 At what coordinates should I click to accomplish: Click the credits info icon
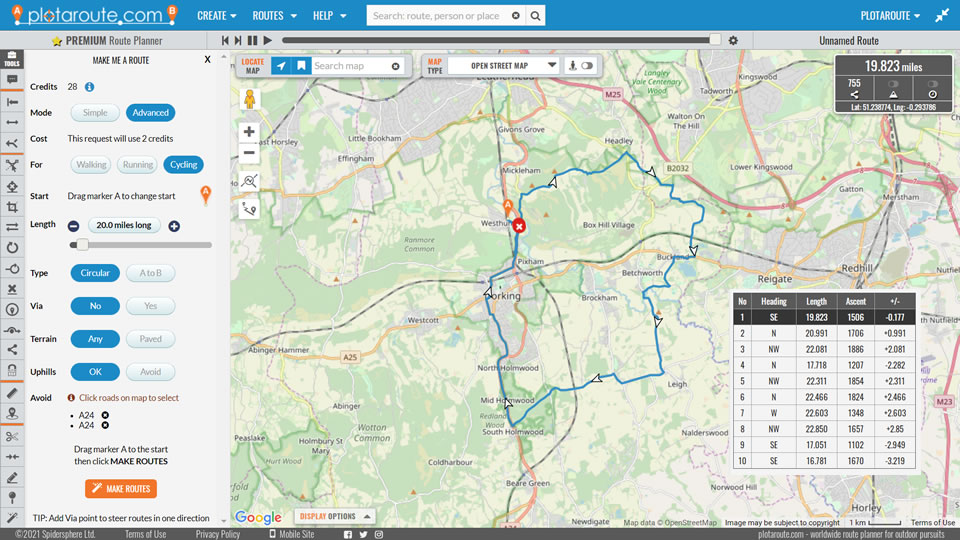click(89, 87)
